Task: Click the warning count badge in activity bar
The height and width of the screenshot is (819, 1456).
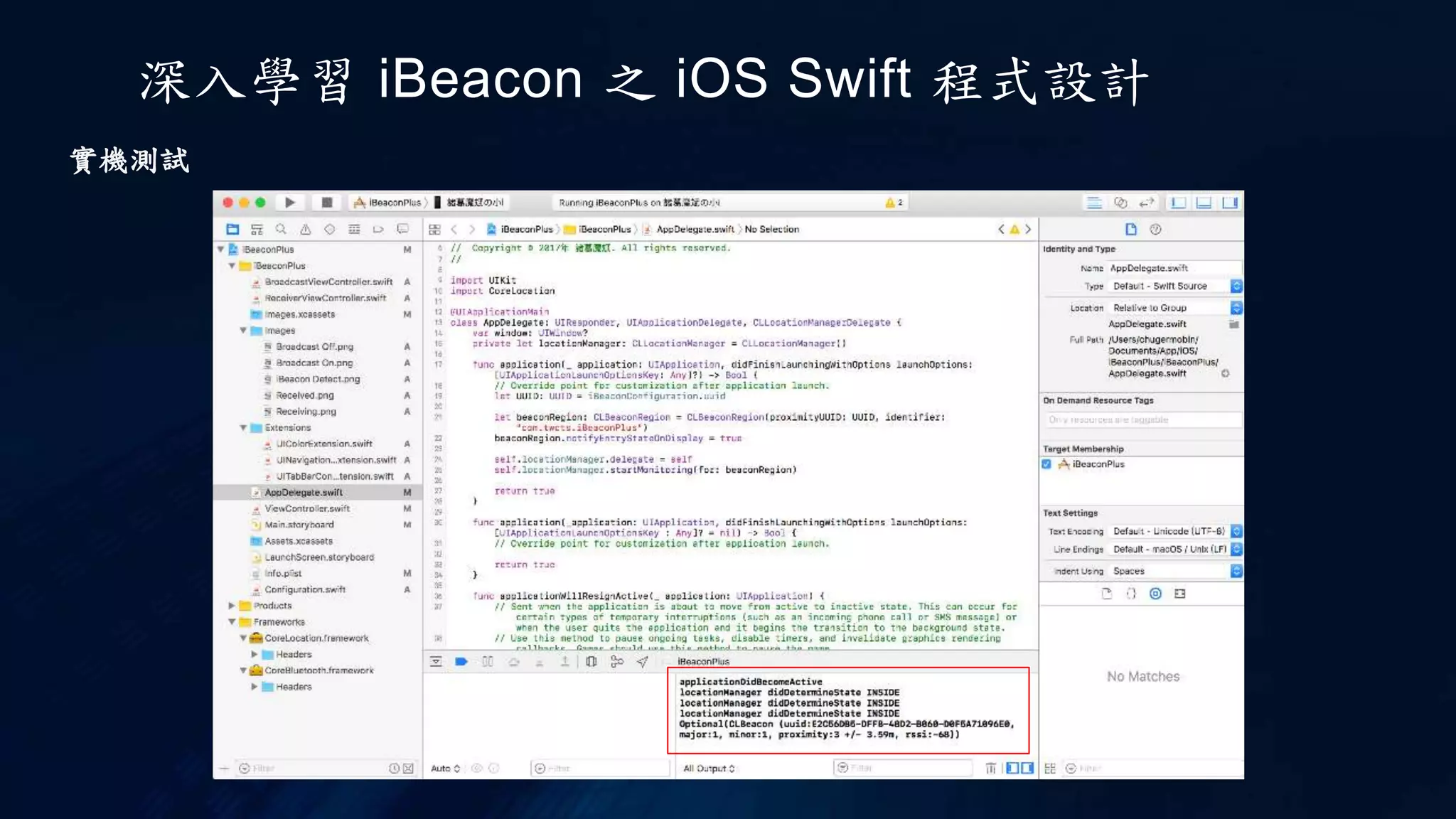Action: pos(894,203)
